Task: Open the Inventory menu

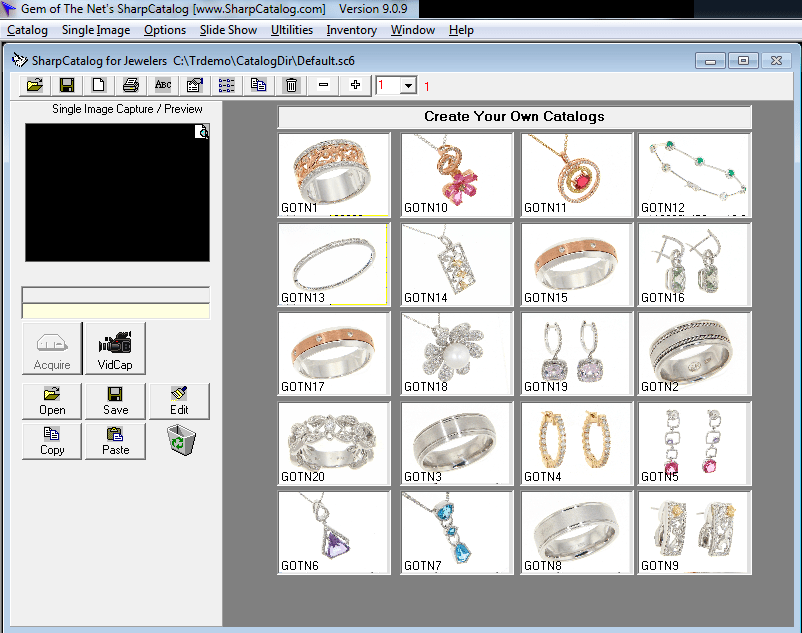Action: click(x=351, y=30)
